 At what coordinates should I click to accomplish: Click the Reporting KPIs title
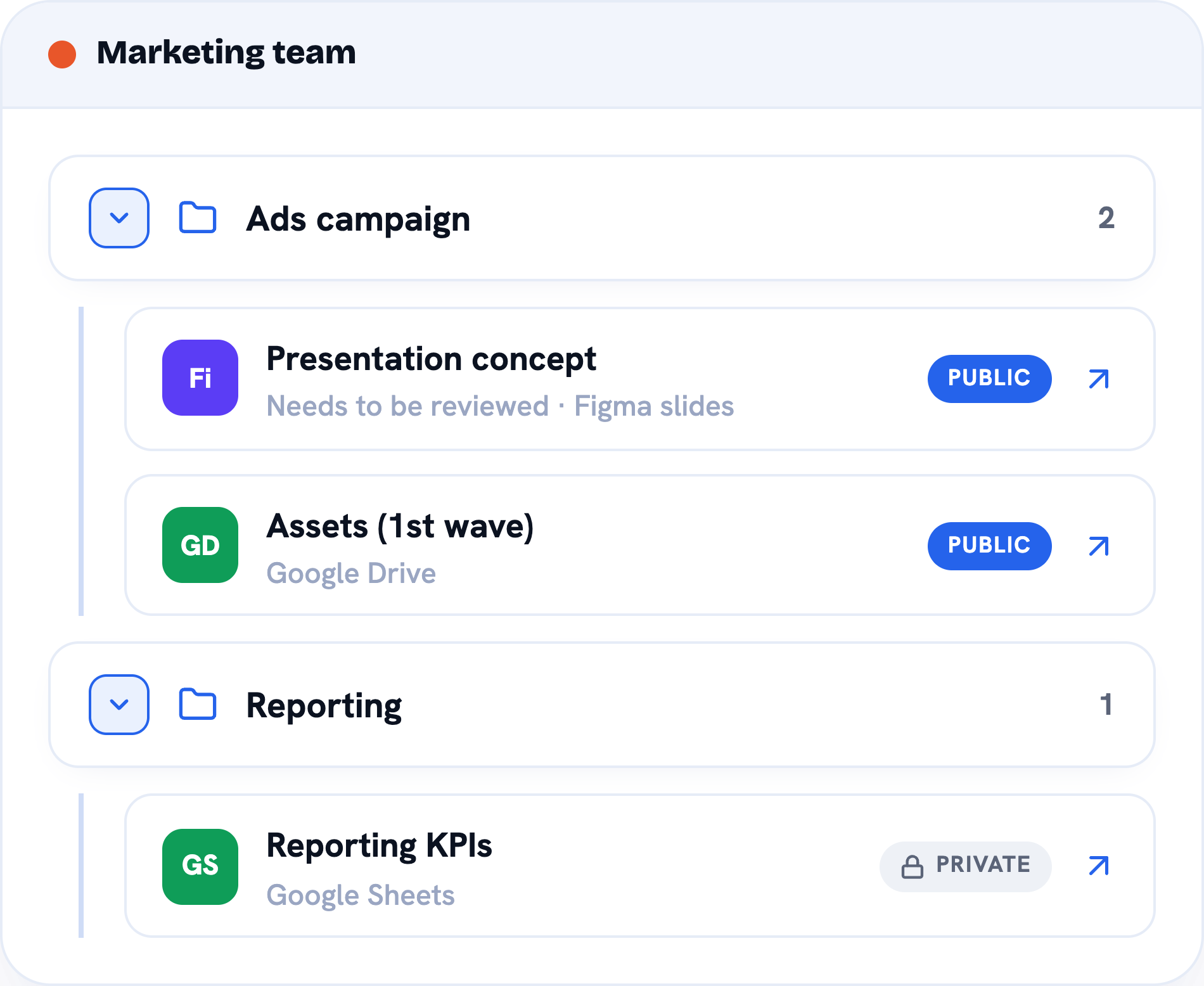click(379, 847)
